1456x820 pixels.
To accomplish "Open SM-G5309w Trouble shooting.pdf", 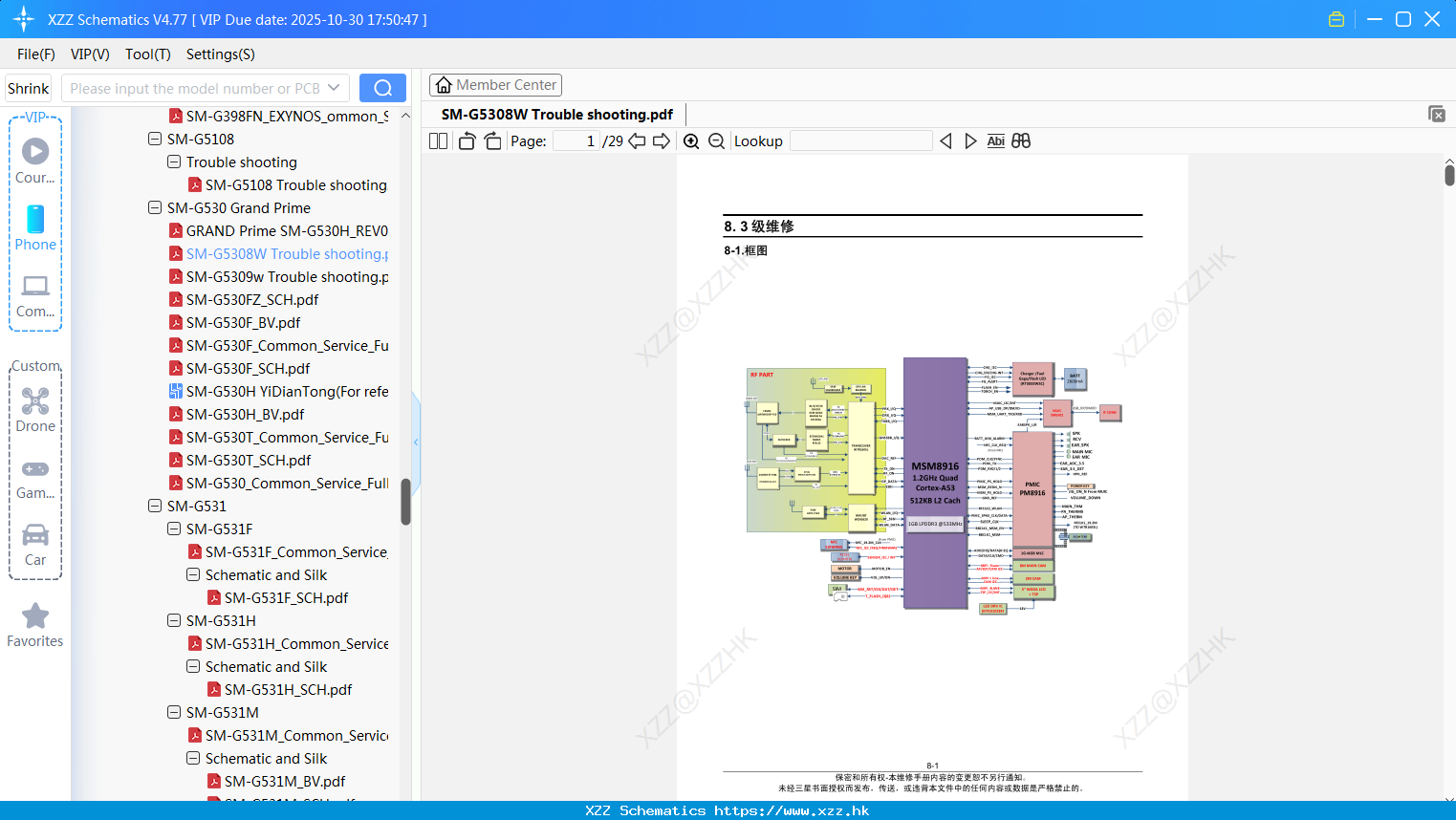I will [278, 276].
